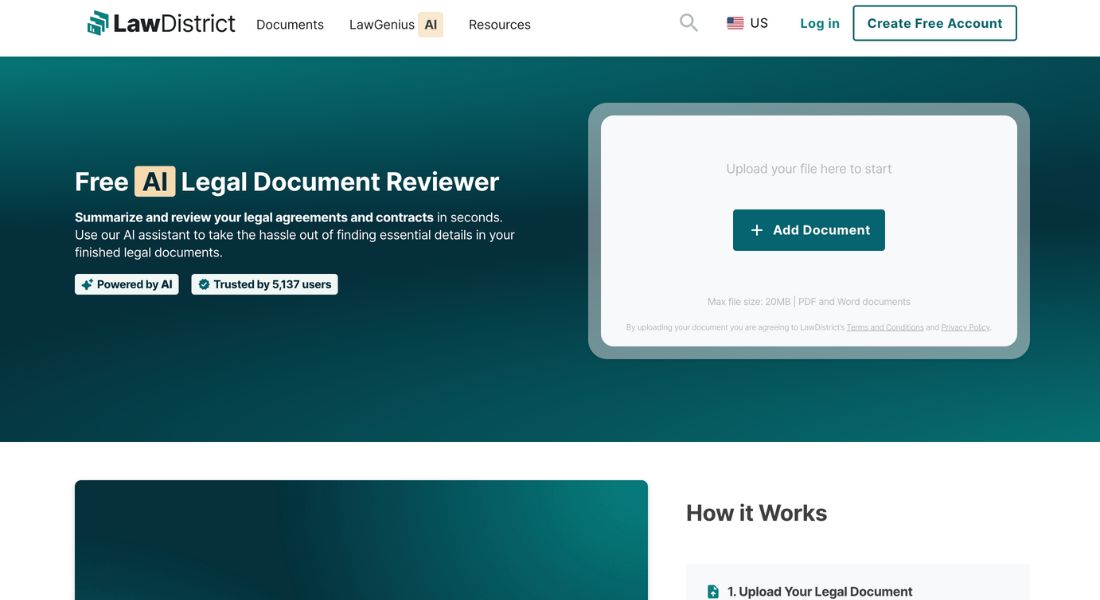Click Create Free Account button

click(934, 23)
